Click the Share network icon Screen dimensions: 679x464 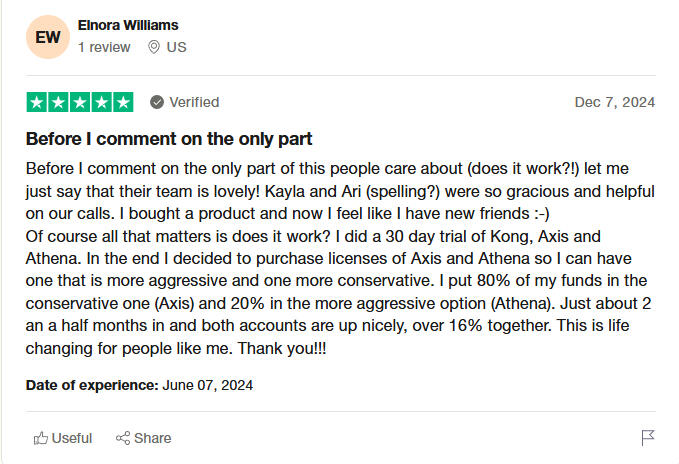coord(123,438)
